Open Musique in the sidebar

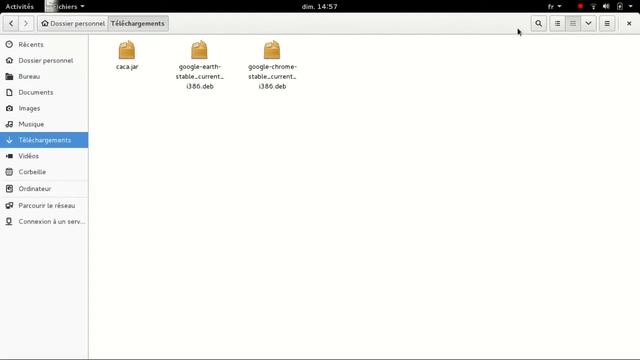pyautogui.click(x=44, y=124)
